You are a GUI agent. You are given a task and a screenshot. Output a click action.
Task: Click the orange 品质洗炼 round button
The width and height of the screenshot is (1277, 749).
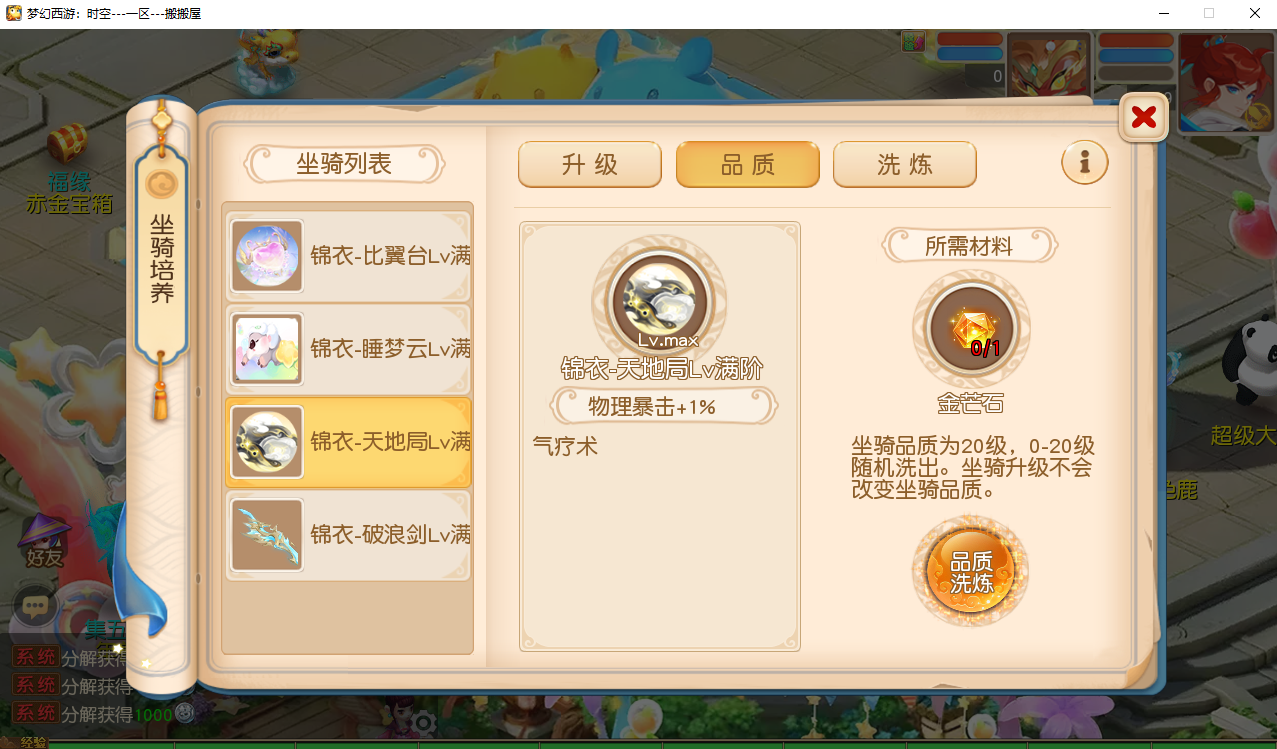(x=971, y=572)
